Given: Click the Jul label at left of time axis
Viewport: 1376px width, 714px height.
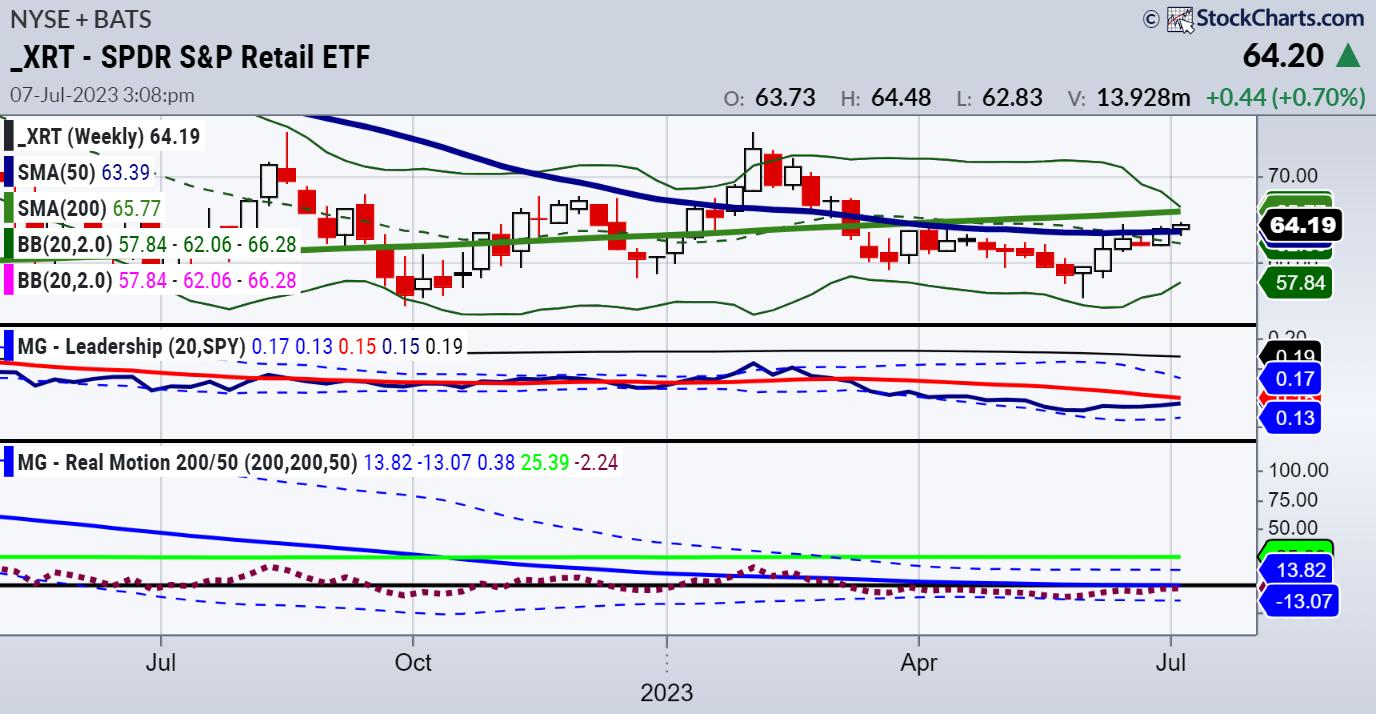Looking at the screenshot, I should [160, 661].
